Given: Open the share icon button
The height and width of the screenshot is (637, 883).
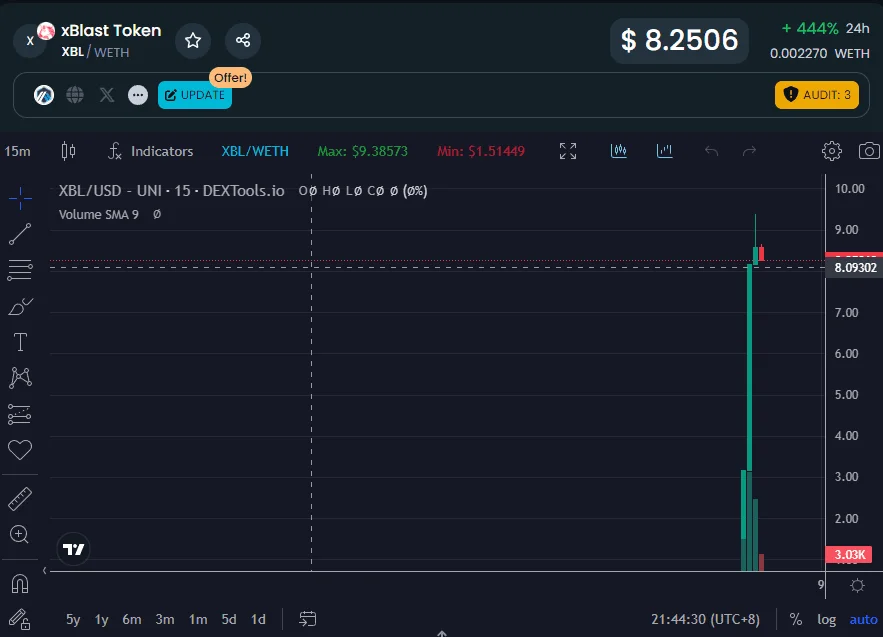Looking at the screenshot, I should pyautogui.click(x=243, y=41).
